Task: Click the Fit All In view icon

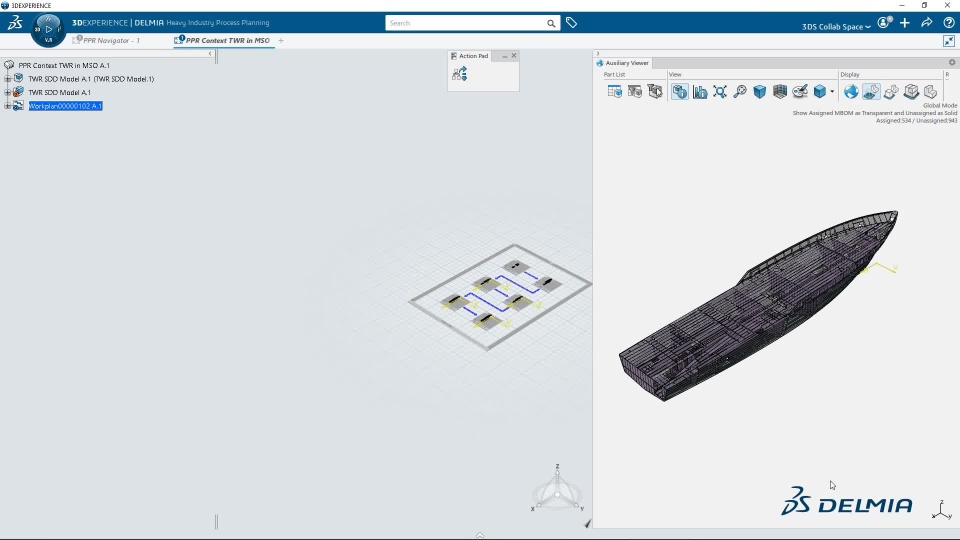Action: pos(720,92)
